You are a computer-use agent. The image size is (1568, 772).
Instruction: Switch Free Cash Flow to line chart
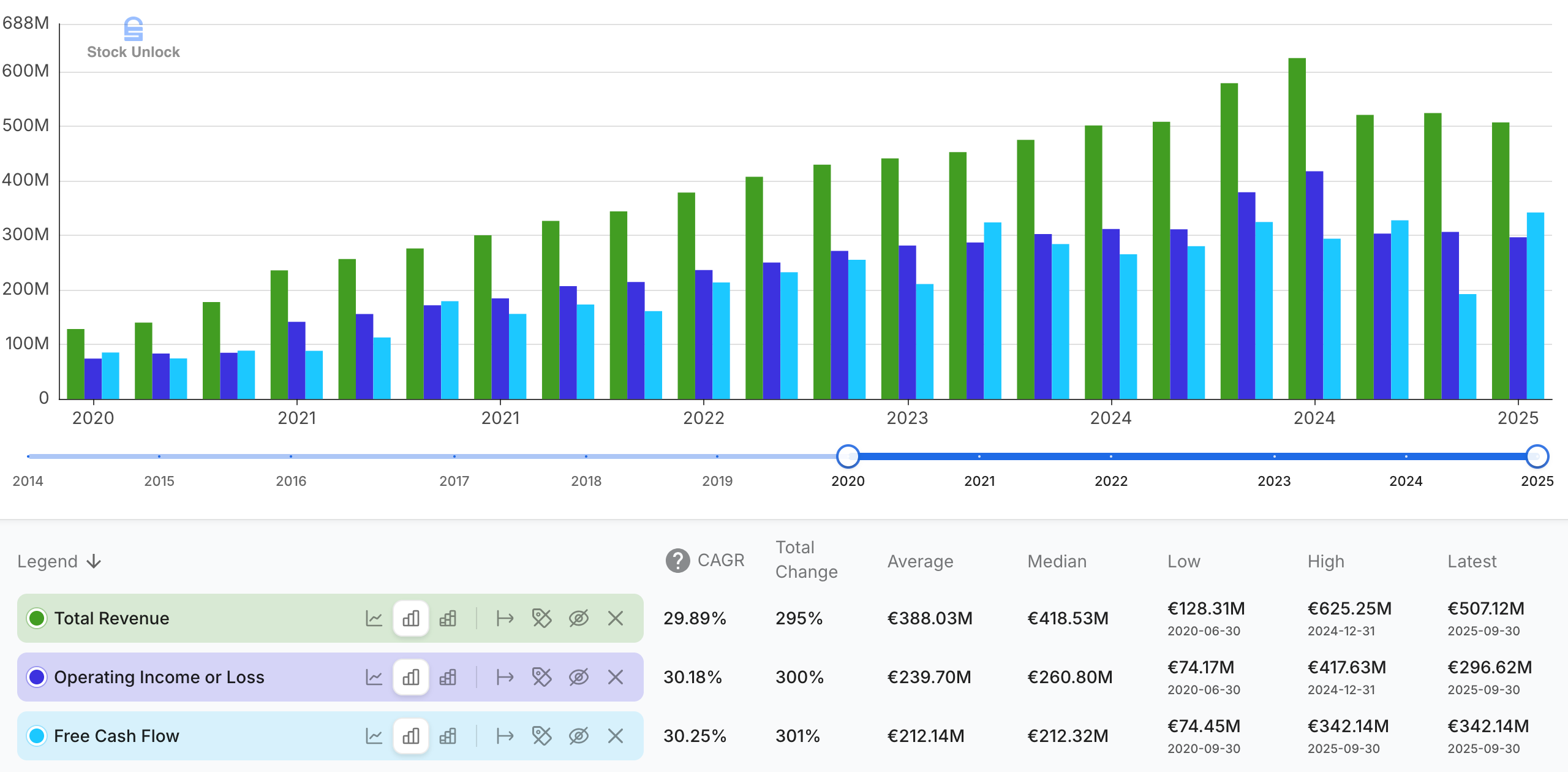pos(374,736)
